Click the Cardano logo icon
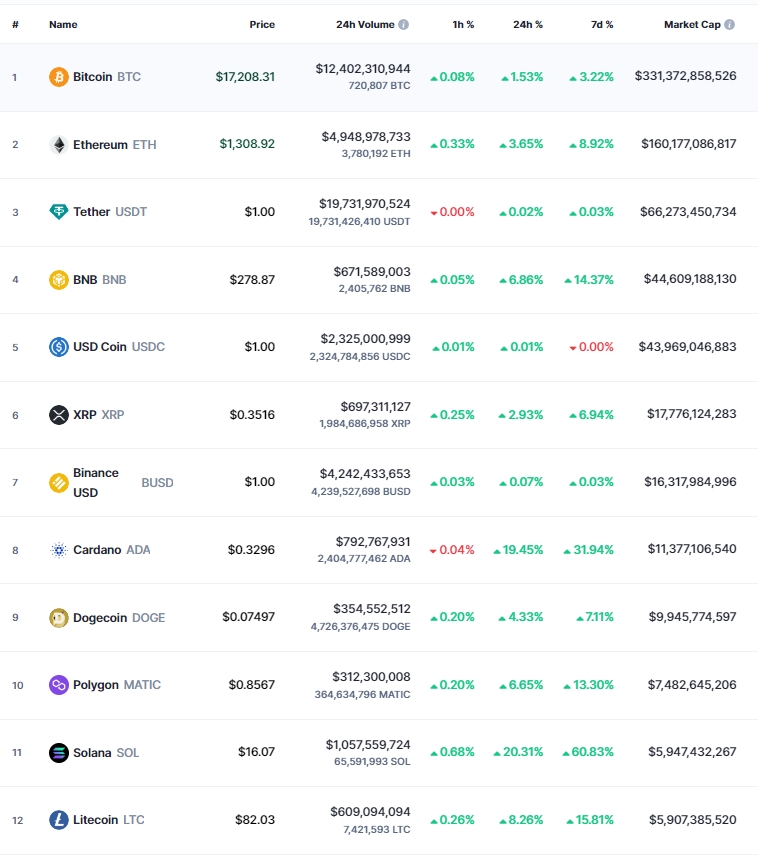Viewport: 758px width, 860px height. (59, 550)
